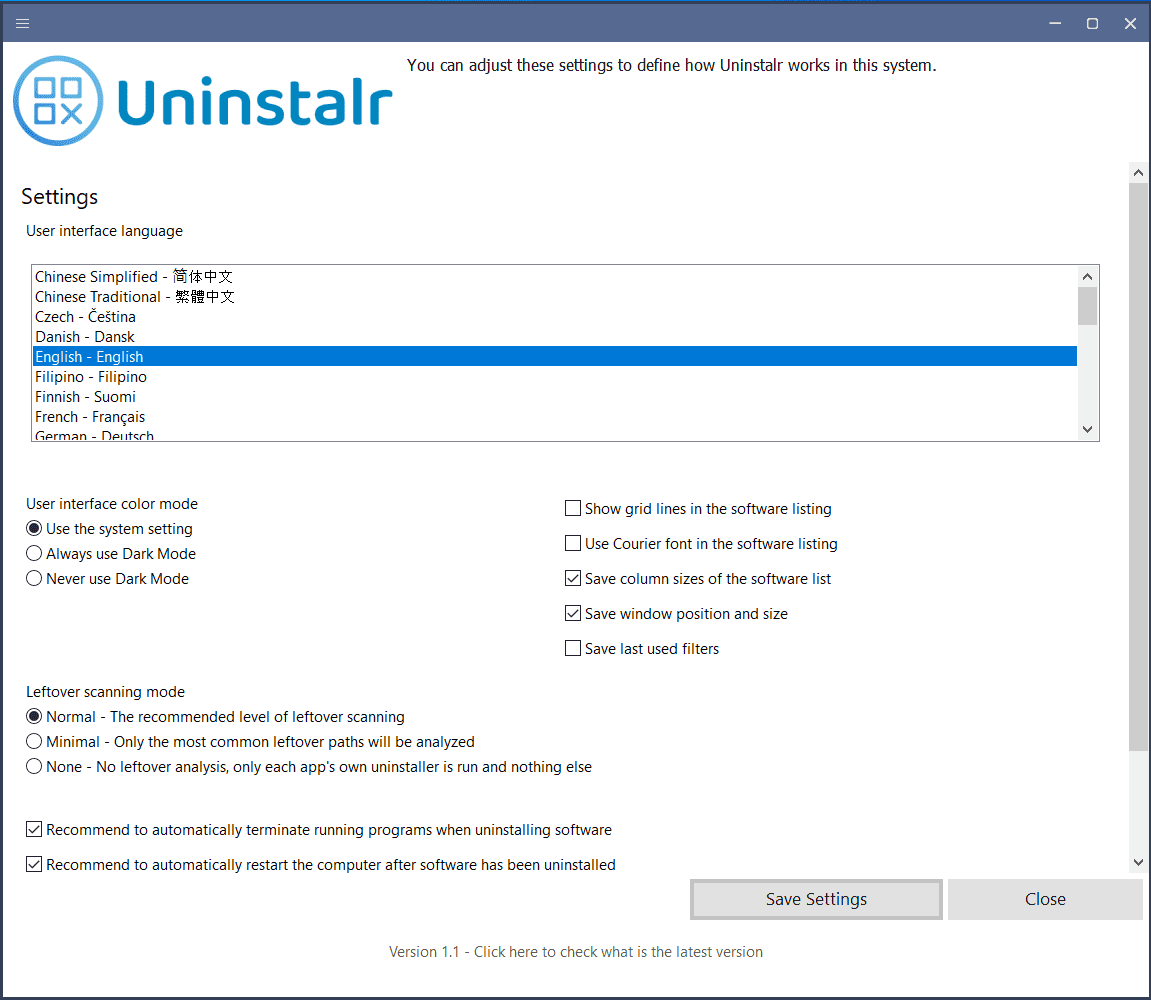Toggle Save window position and size
The width and height of the screenshot is (1151, 1000).
pos(676,613)
